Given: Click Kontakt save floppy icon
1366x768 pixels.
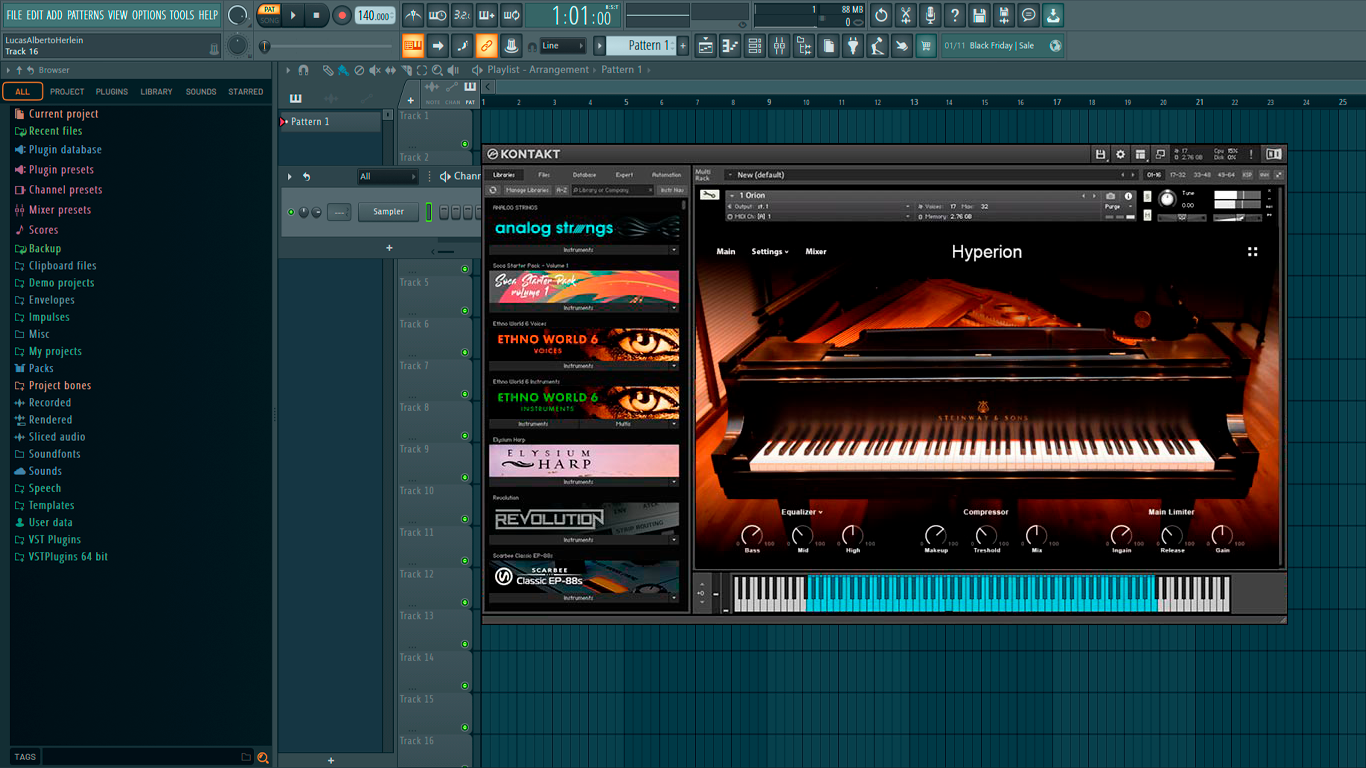Looking at the screenshot, I should click(1100, 154).
